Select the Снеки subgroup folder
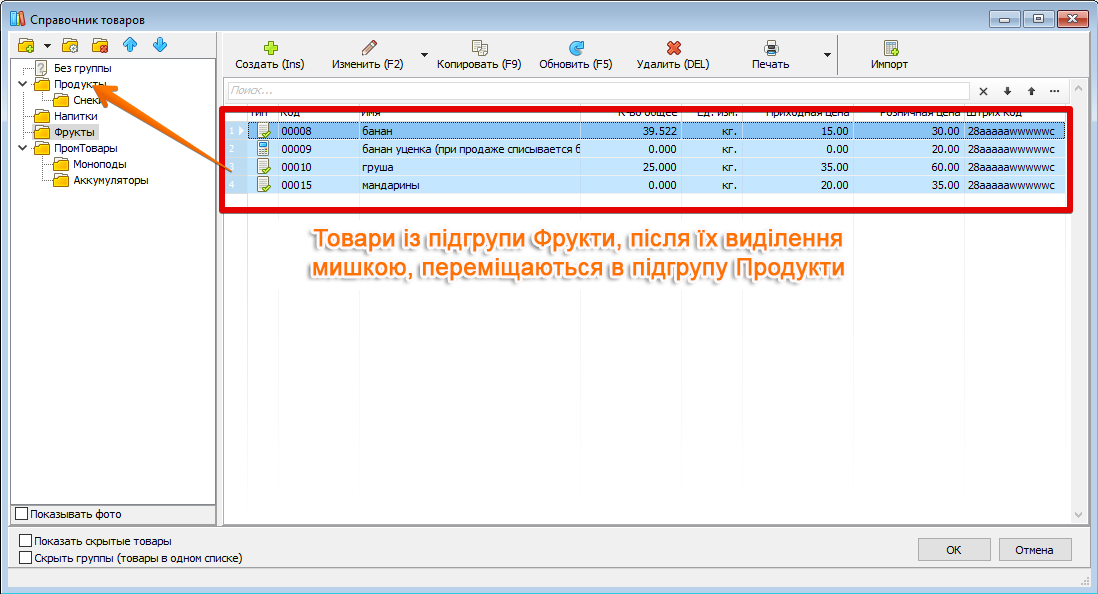Viewport: 1098px width, 594px height. point(80,100)
